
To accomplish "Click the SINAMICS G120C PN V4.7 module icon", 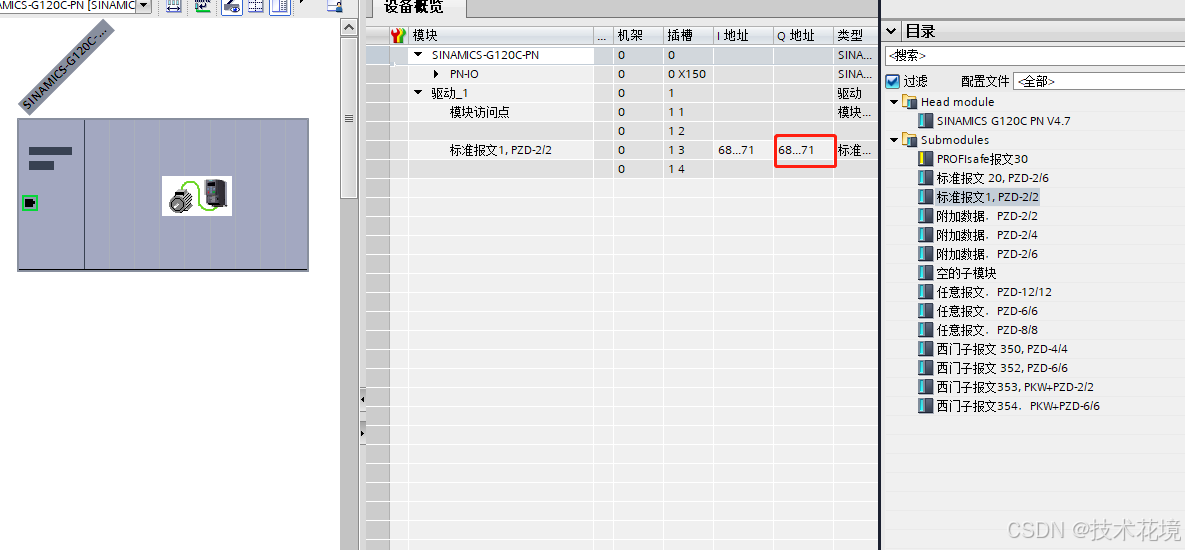I will click(926, 121).
